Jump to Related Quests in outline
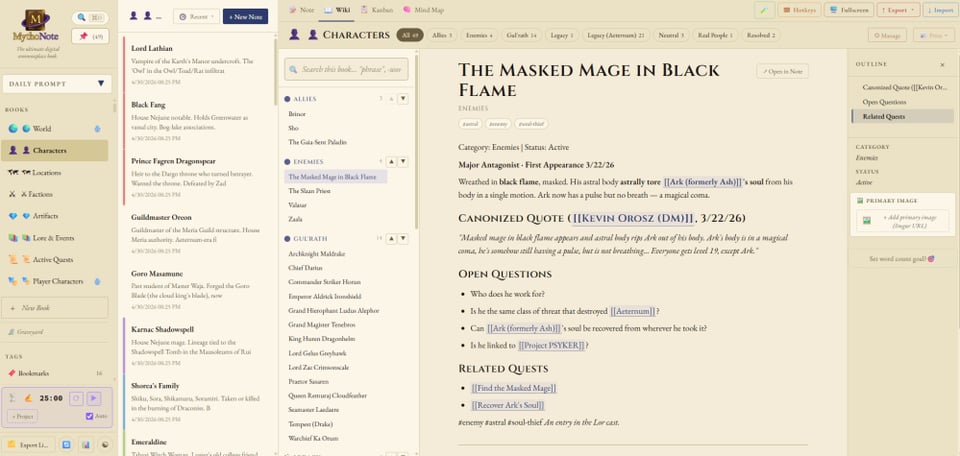The image size is (960, 456). (901, 116)
